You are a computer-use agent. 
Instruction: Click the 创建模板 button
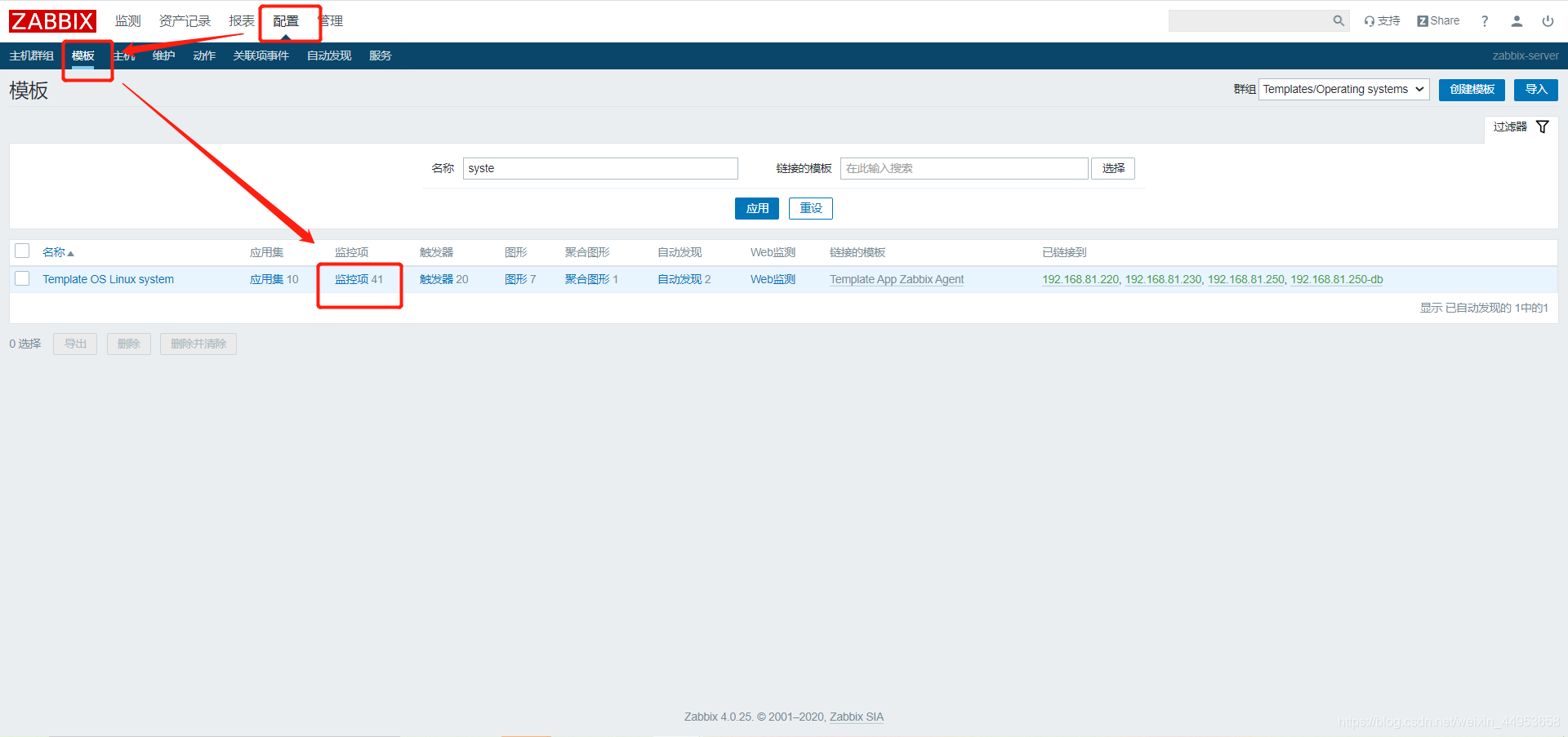(x=1472, y=89)
